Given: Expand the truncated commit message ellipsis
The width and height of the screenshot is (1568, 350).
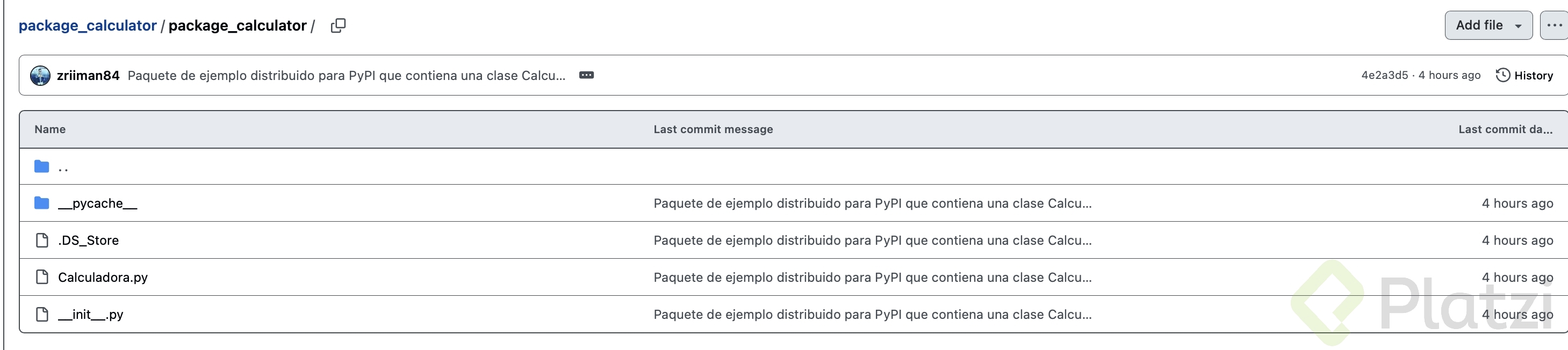Looking at the screenshot, I should [586, 75].
